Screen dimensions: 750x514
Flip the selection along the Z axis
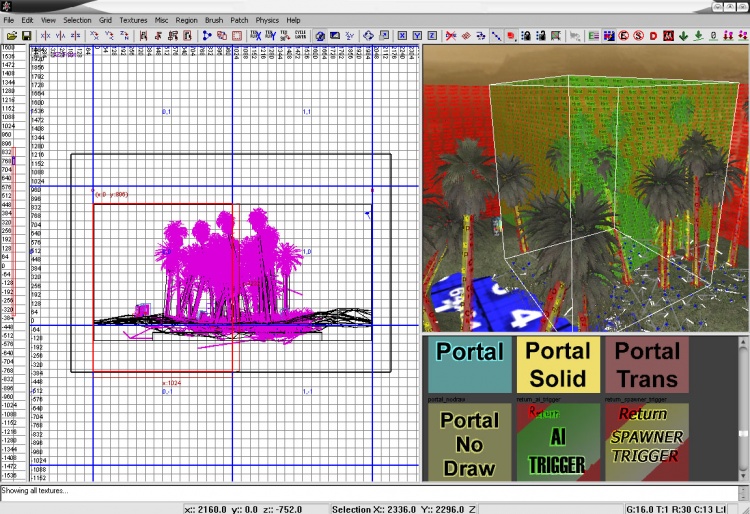[x=75, y=36]
